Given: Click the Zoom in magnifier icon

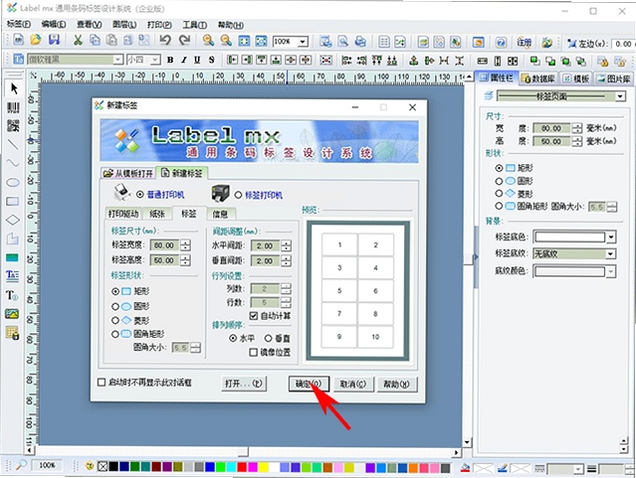Looking at the screenshot, I should pyautogui.click(x=208, y=41).
